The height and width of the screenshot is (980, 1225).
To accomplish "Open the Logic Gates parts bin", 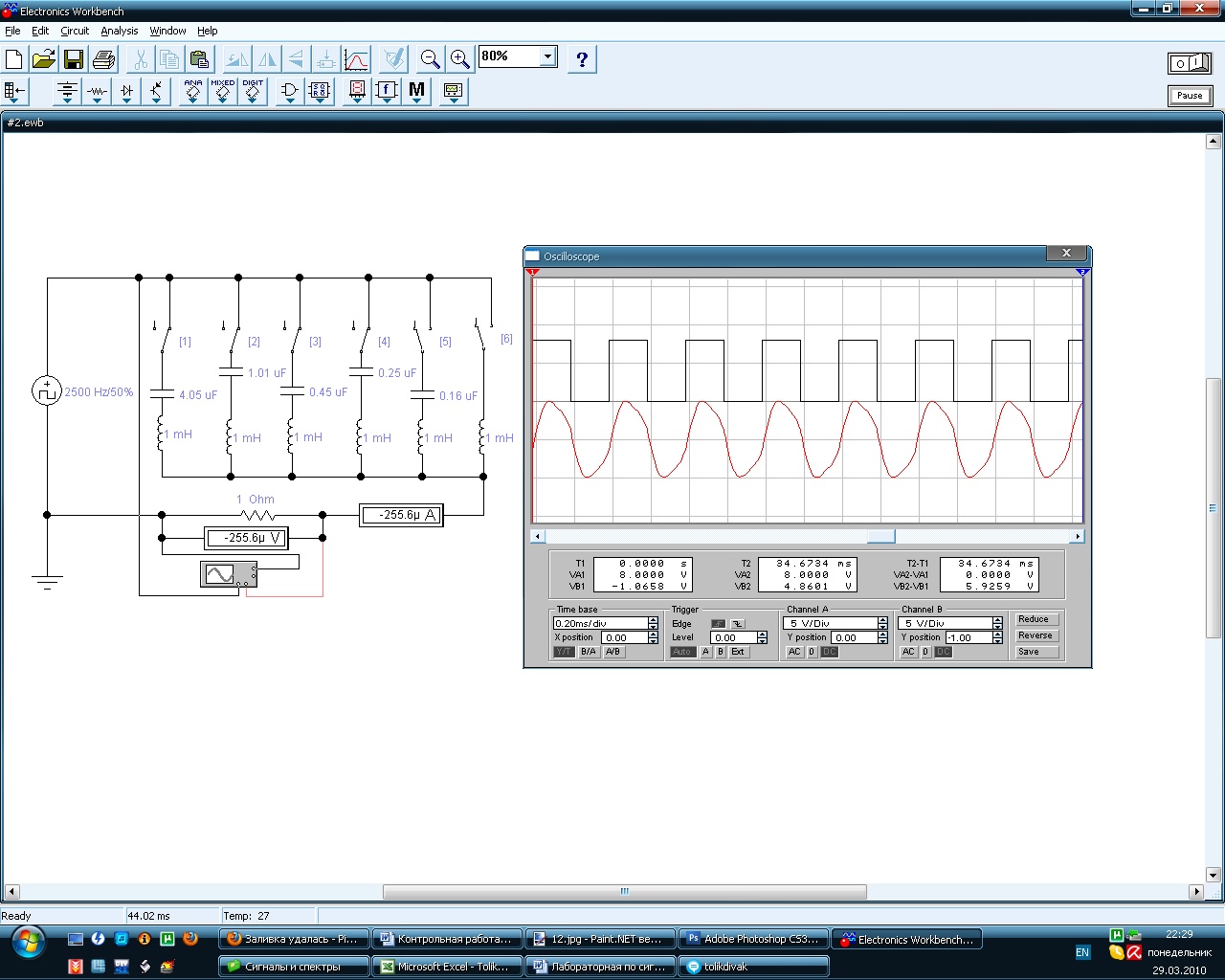I will click(289, 92).
